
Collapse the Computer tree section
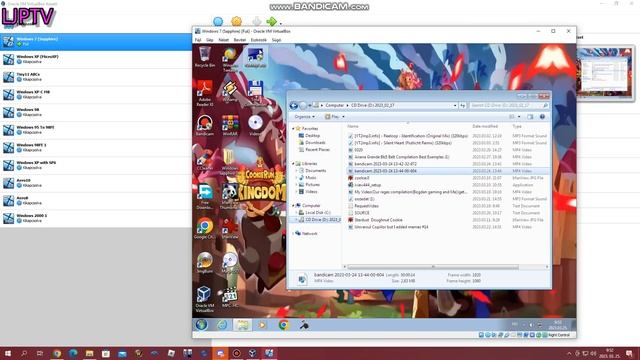tap(293, 205)
